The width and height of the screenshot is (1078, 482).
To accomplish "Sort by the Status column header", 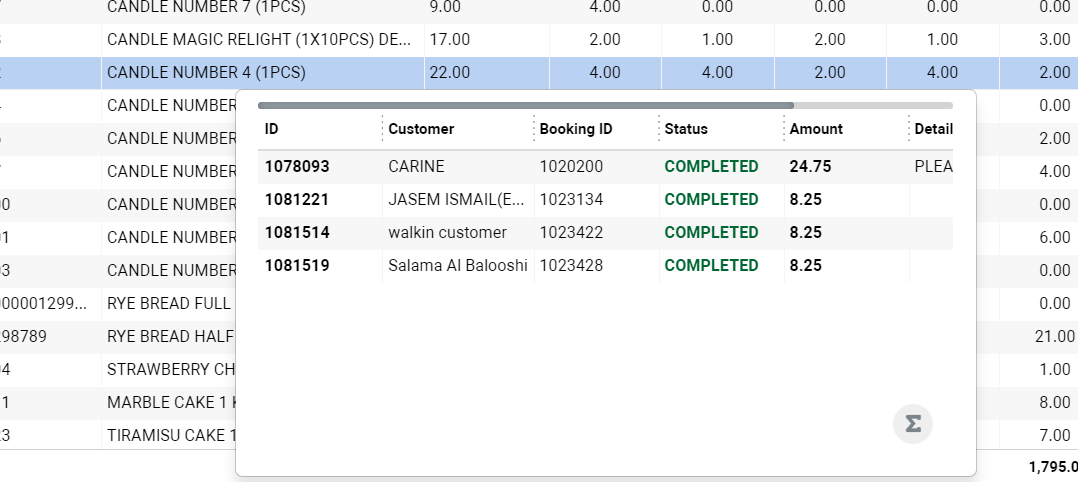I will pyautogui.click(x=686, y=129).
